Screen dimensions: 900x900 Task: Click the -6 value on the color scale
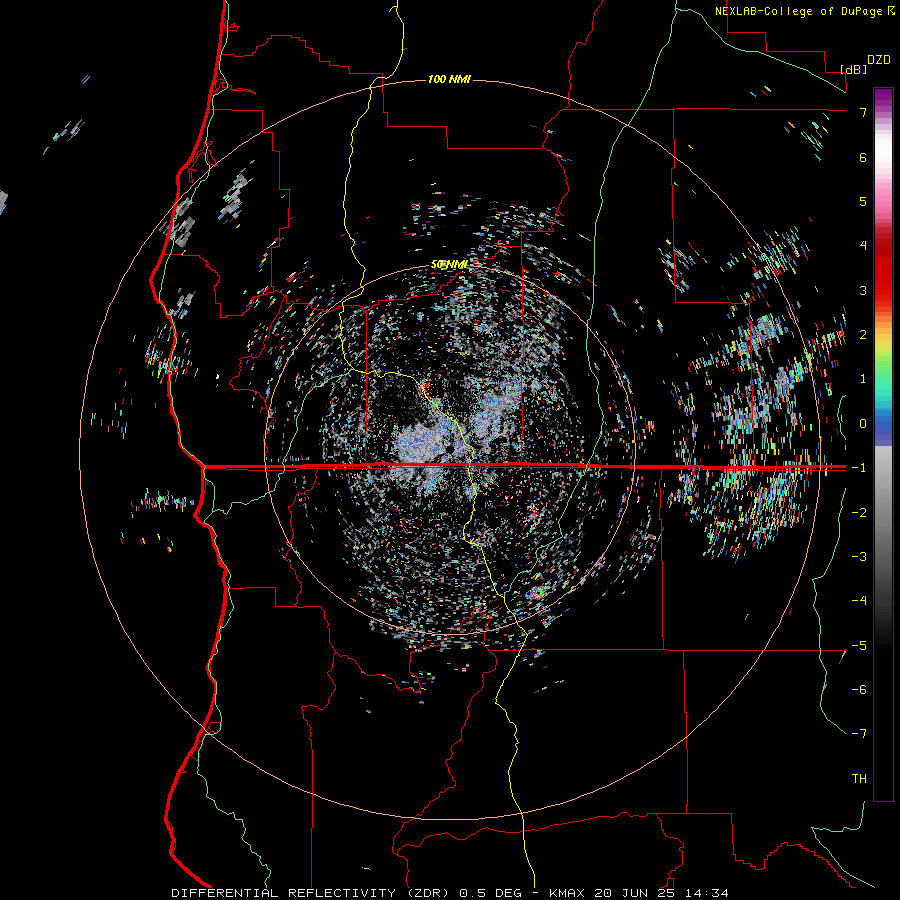[859, 690]
